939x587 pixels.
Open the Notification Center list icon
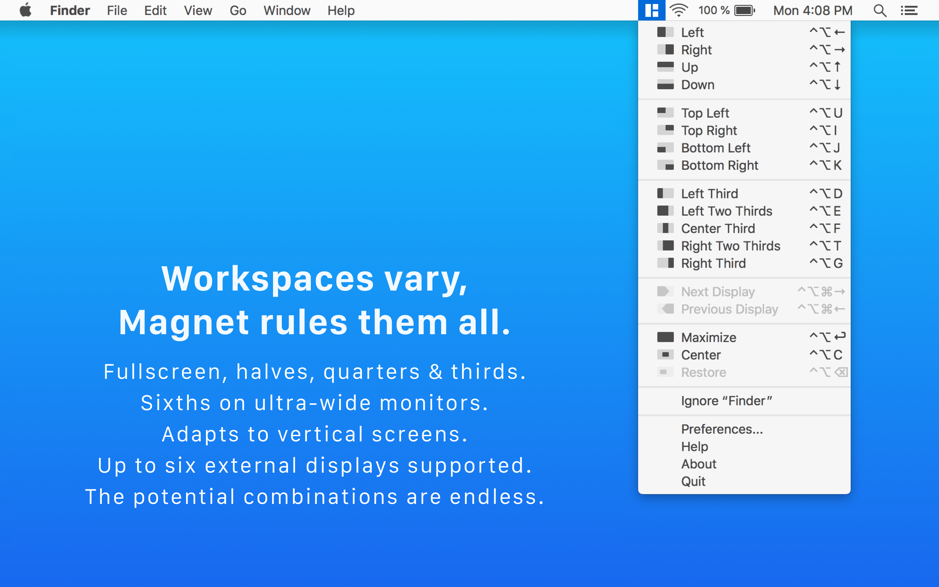pos(909,11)
